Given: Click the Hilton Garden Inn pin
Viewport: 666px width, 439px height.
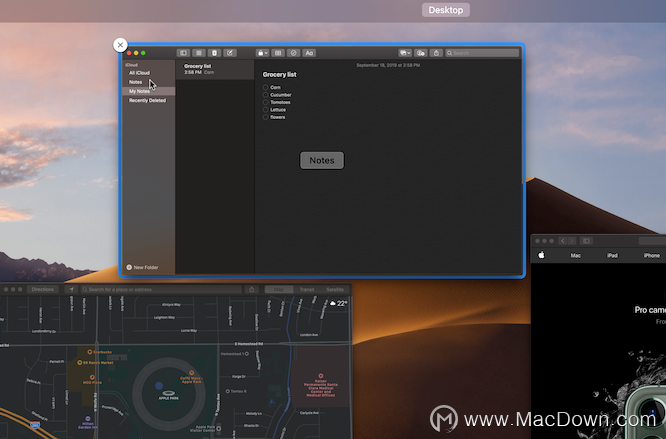Looking at the screenshot, I should click(87, 419).
